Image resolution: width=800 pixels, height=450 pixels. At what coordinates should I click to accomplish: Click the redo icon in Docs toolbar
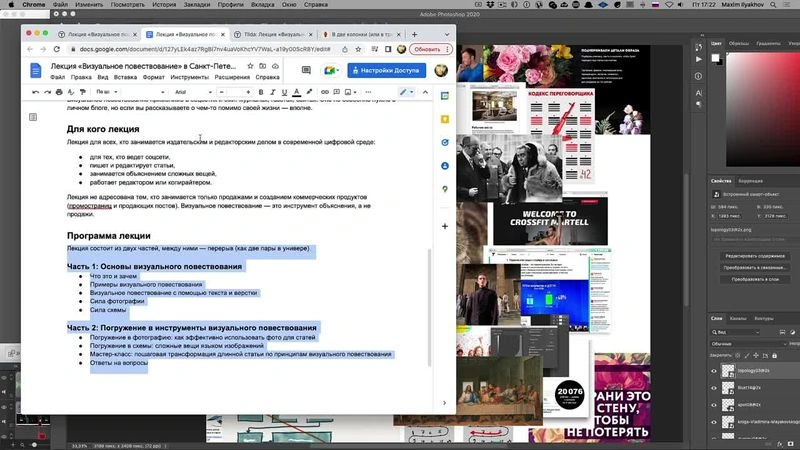[x=47, y=92]
